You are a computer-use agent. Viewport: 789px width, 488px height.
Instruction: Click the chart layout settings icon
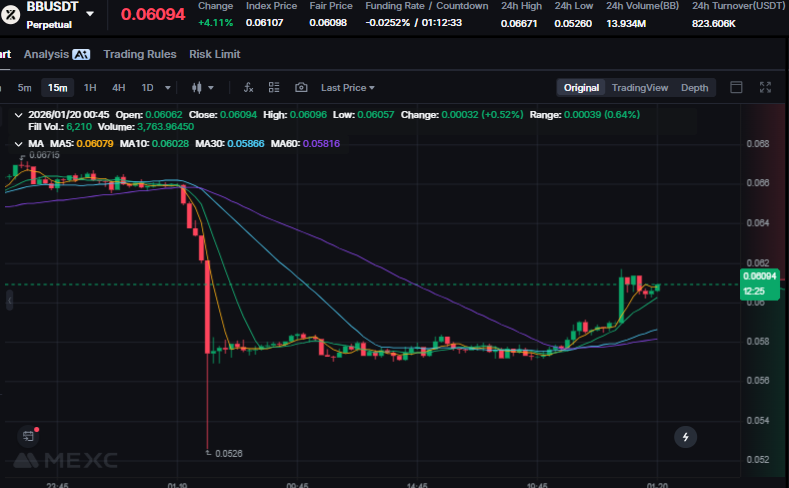274,88
